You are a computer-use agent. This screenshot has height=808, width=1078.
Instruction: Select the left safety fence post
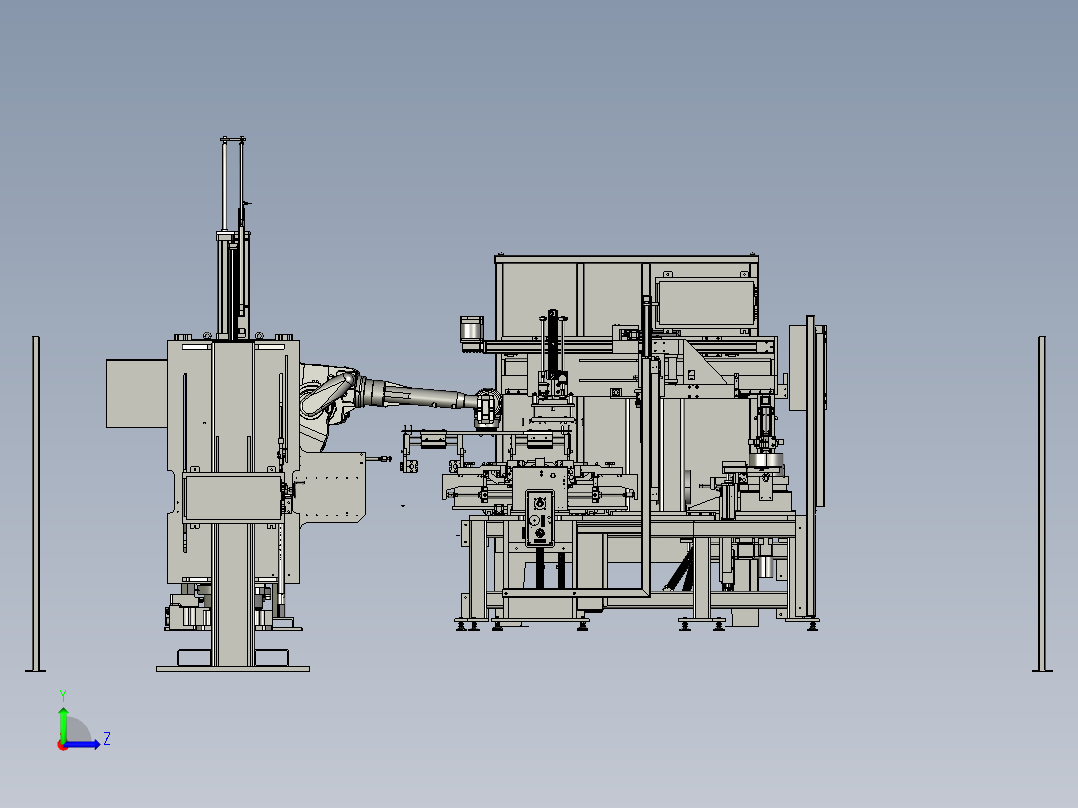pyautogui.click(x=36, y=503)
